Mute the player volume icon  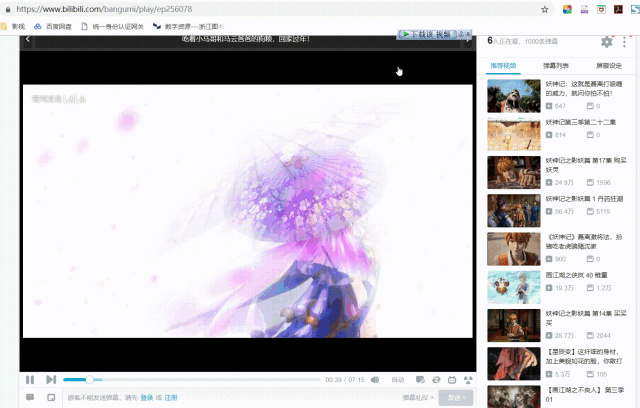pyautogui.click(x=375, y=380)
